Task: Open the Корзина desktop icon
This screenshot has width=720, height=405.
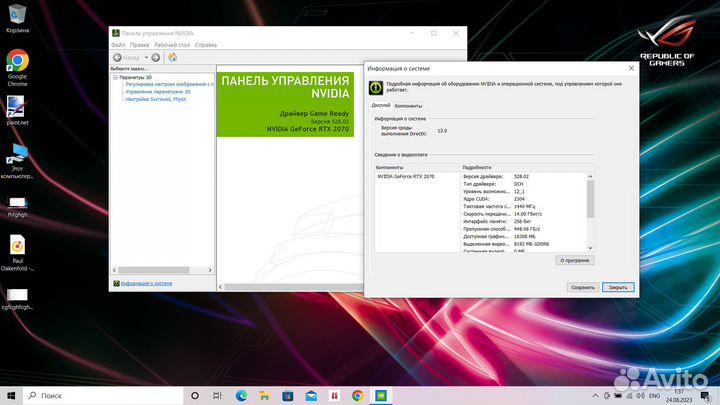Action: pos(17,18)
